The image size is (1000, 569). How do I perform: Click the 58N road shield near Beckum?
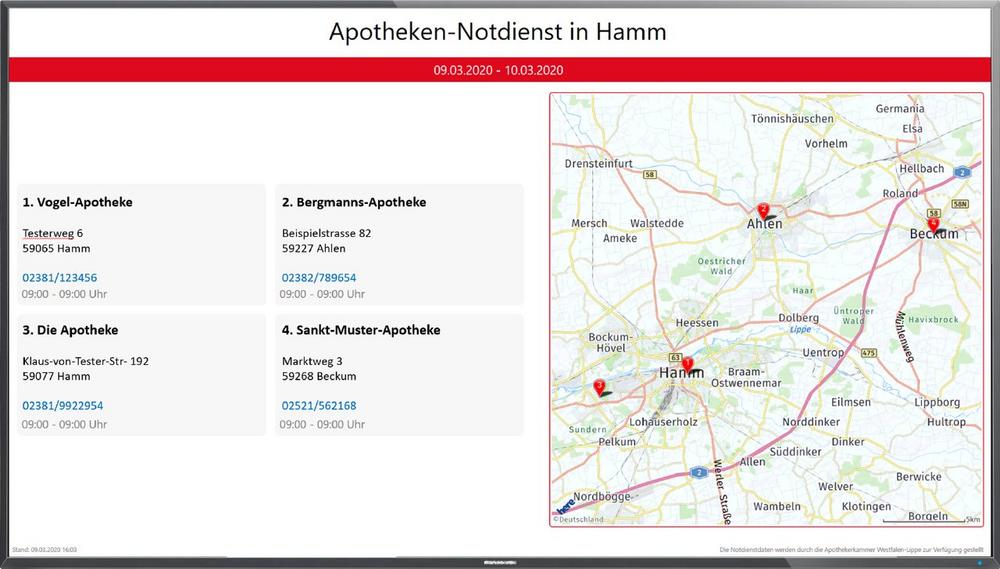[959, 203]
